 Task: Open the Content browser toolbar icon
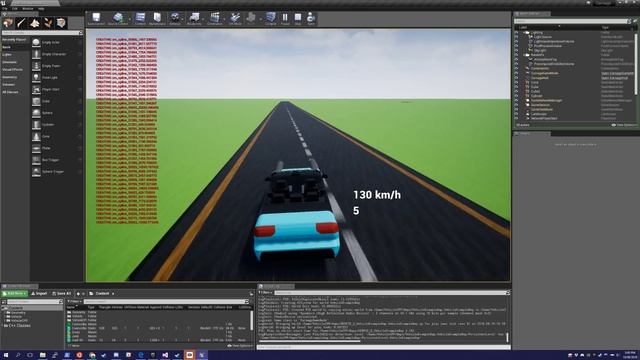coord(140,17)
